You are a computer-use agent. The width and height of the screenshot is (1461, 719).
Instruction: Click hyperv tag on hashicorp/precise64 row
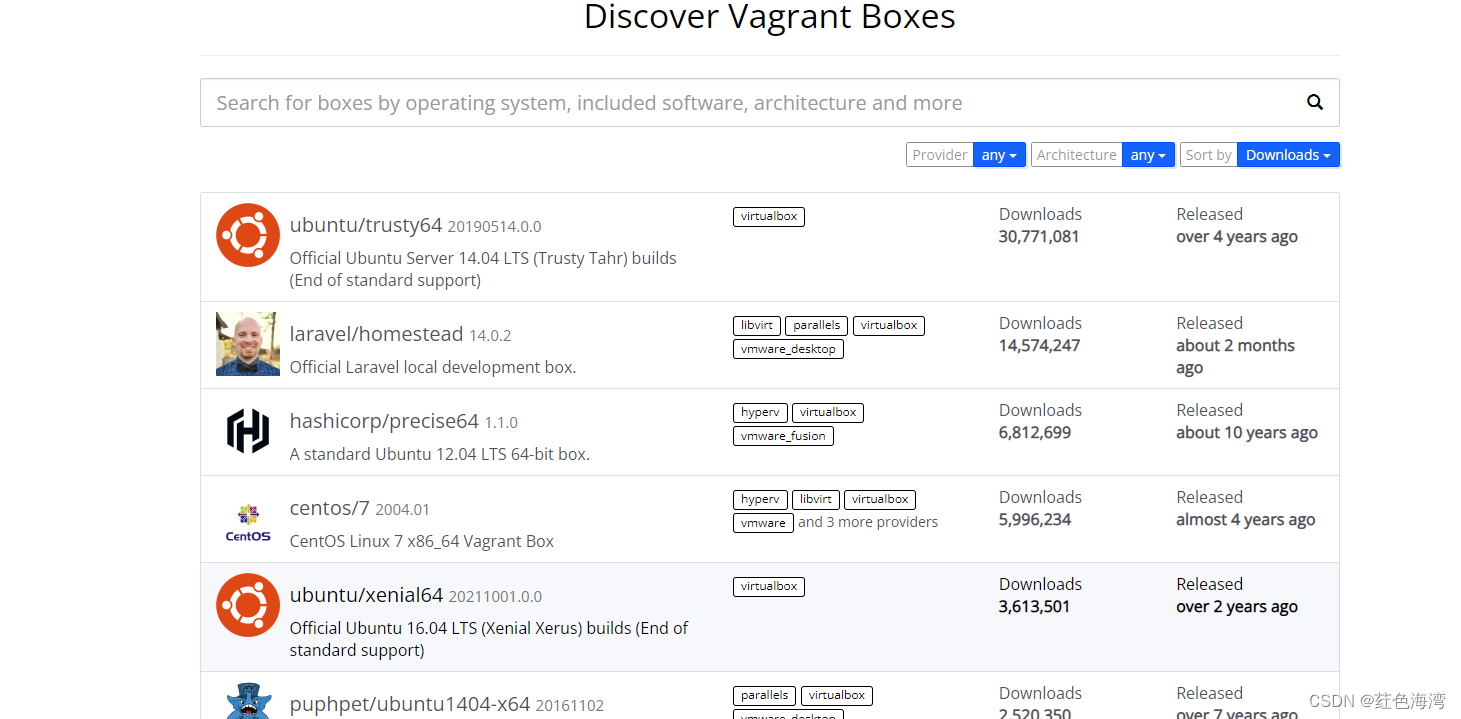point(760,412)
